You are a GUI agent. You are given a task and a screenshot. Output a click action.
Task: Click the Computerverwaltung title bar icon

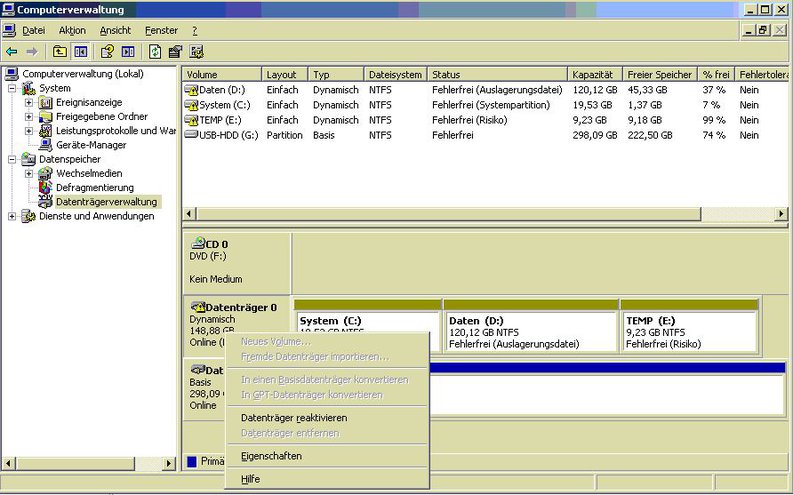pyautogui.click(x=8, y=9)
